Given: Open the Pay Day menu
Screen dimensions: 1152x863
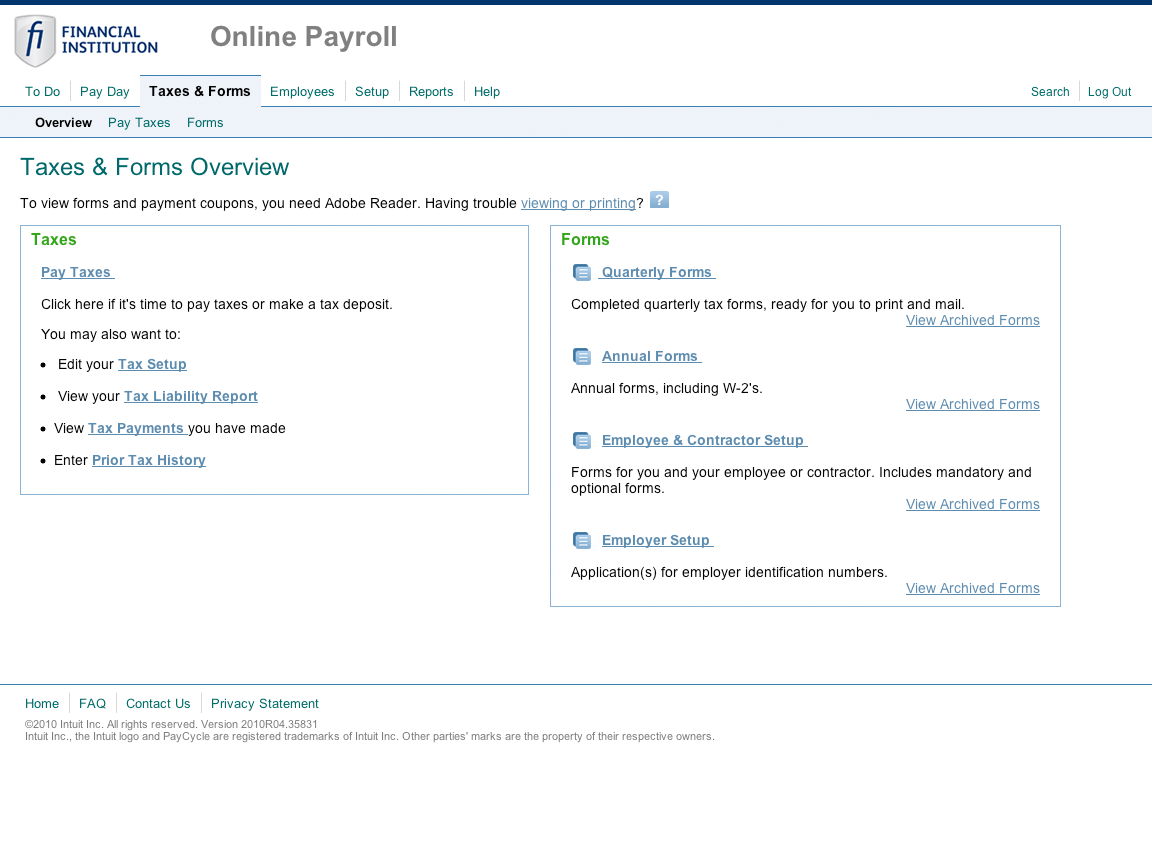Looking at the screenshot, I should coord(104,91).
